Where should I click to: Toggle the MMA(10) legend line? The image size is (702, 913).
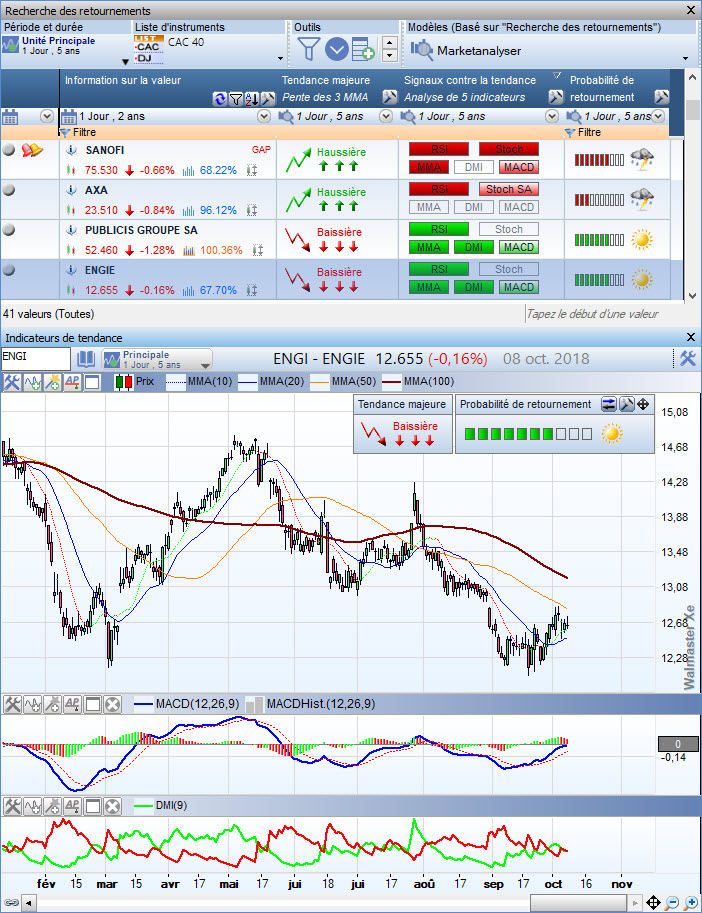[x=199, y=382]
